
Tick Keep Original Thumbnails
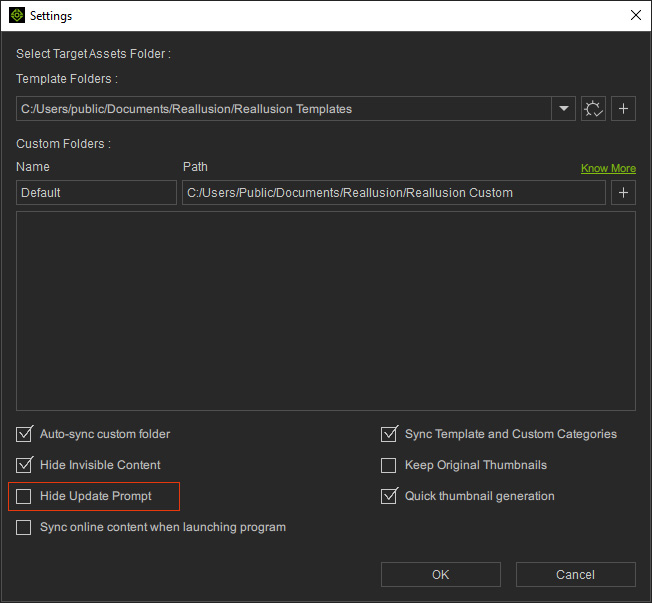pyautogui.click(x=389, y=465)
